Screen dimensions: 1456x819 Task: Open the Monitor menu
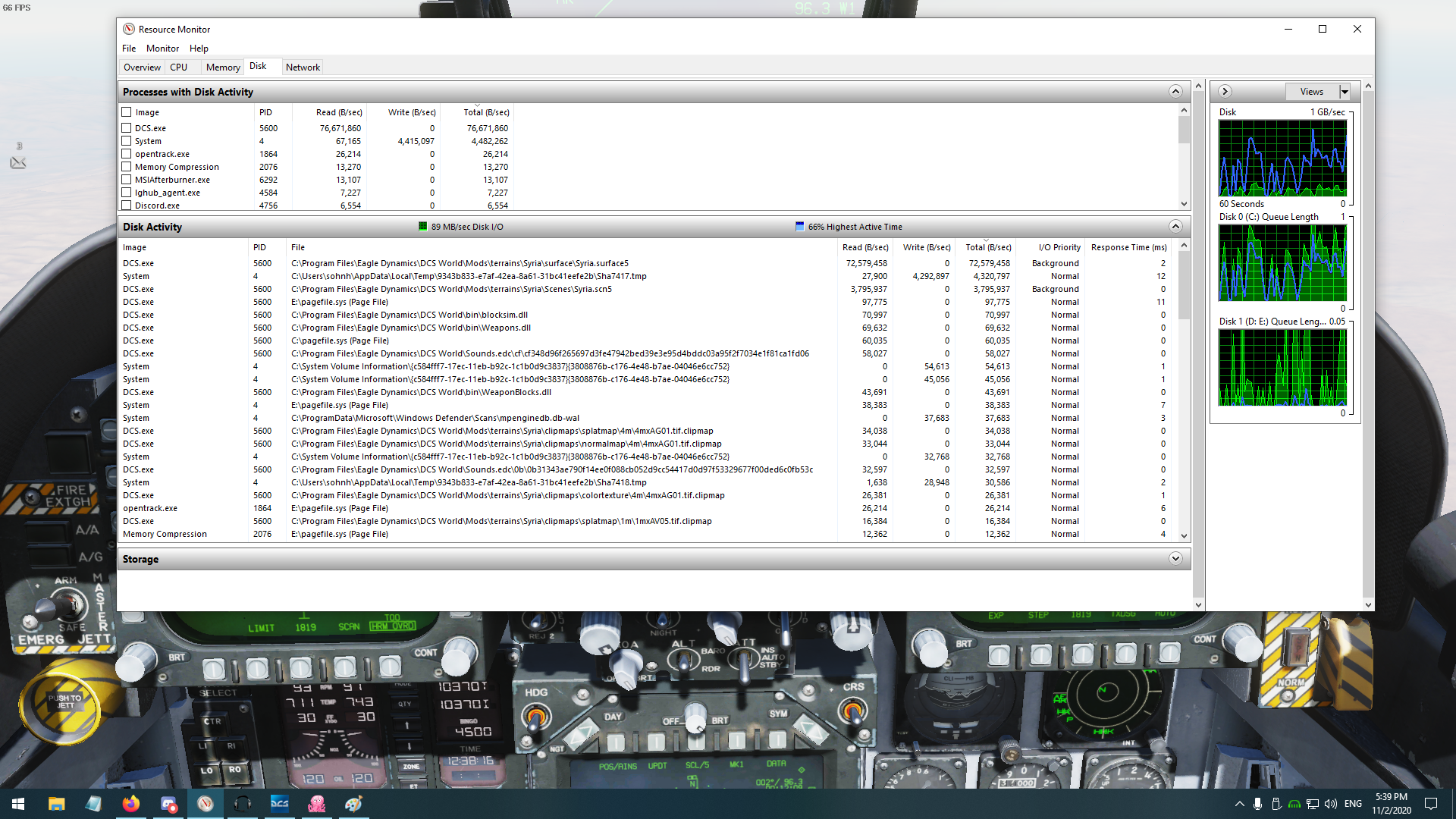point(162,49)
